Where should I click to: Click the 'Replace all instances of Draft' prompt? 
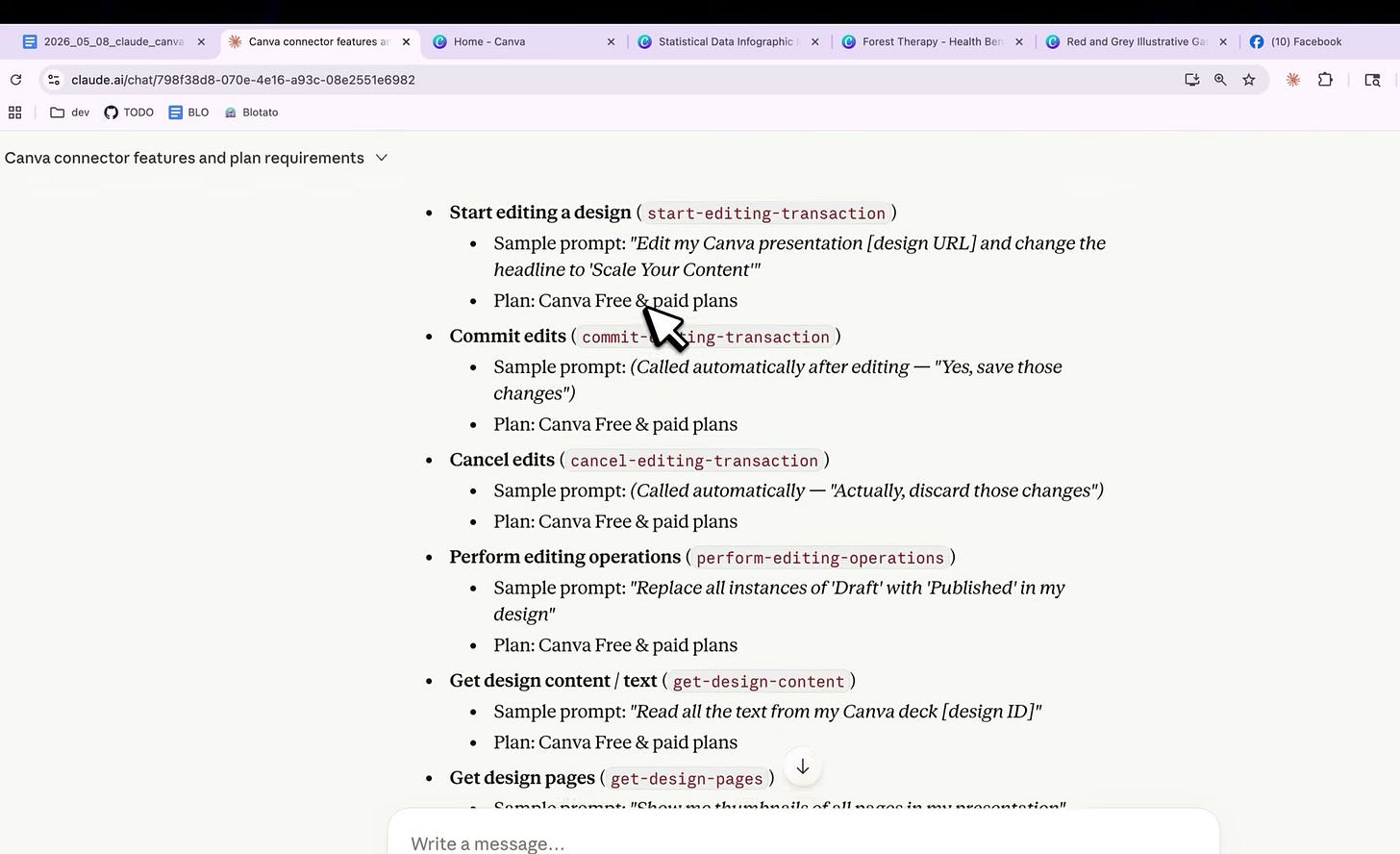(x=779, y=601)
